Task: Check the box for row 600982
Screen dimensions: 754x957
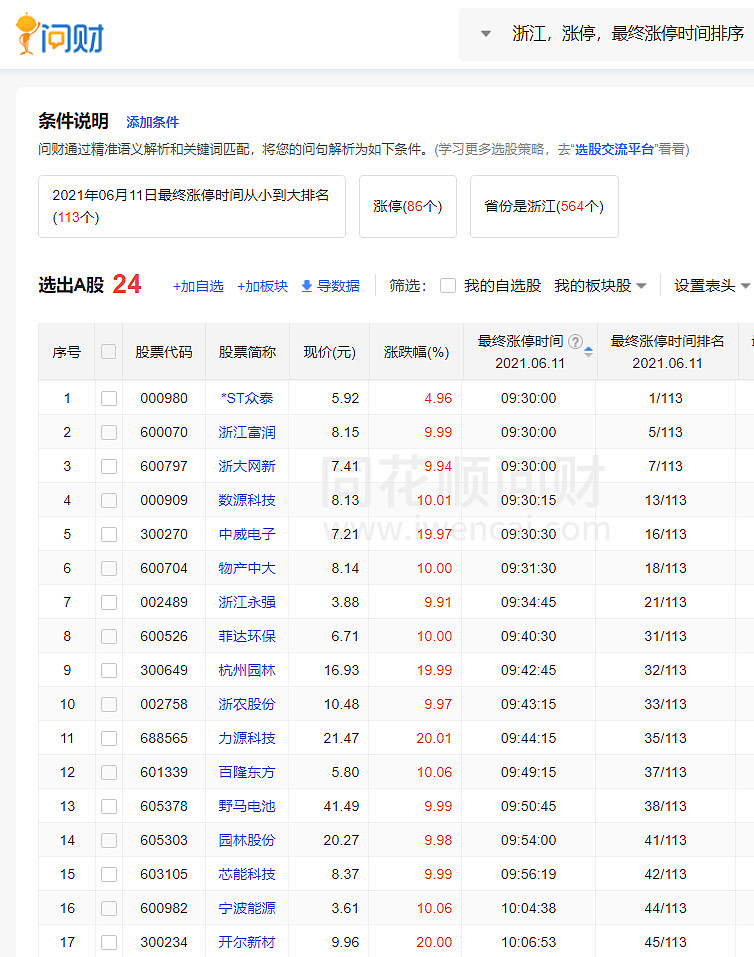Action: [x=109, y=908]
